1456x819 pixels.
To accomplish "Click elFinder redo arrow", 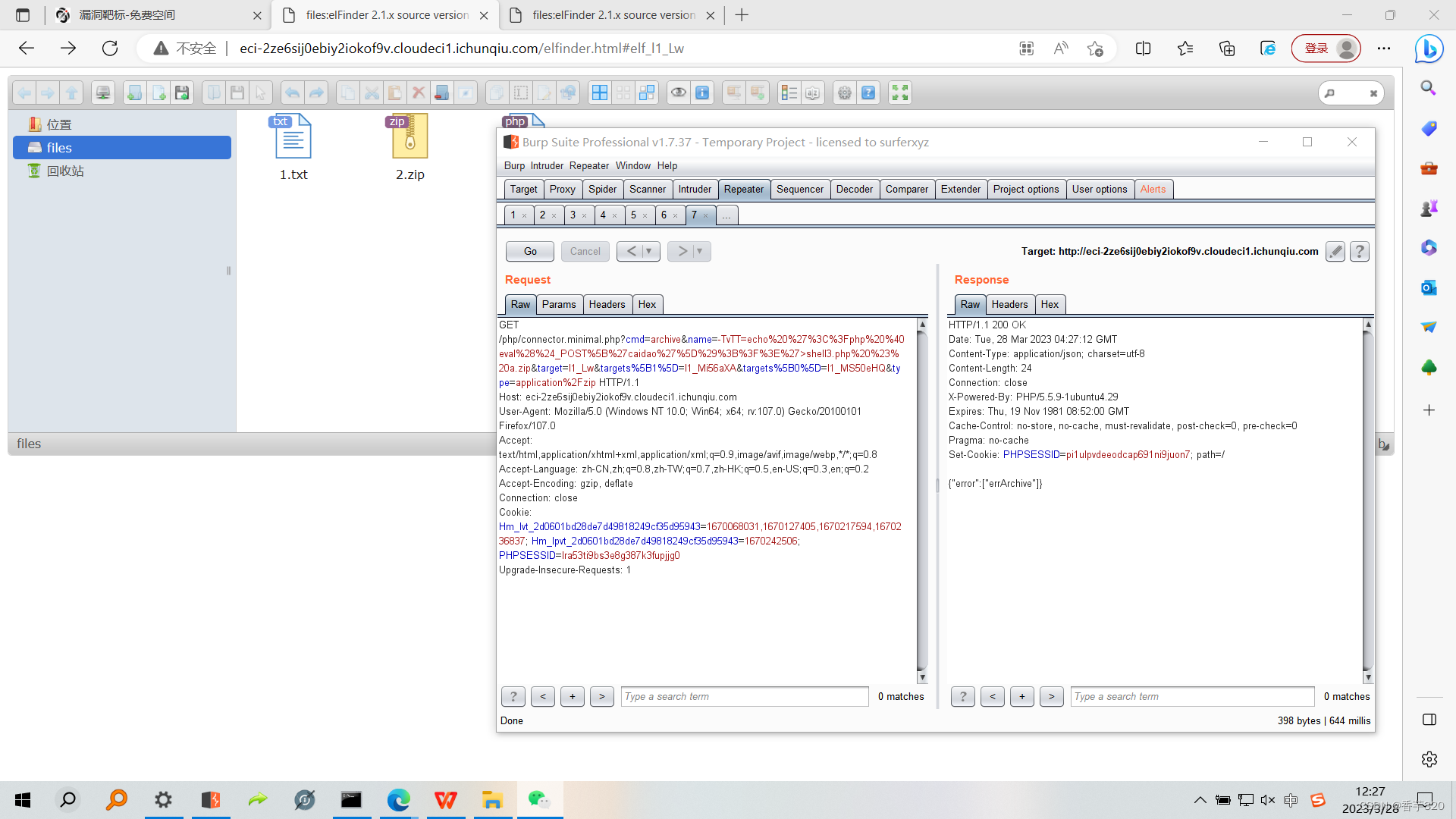I will click(316, 93).
